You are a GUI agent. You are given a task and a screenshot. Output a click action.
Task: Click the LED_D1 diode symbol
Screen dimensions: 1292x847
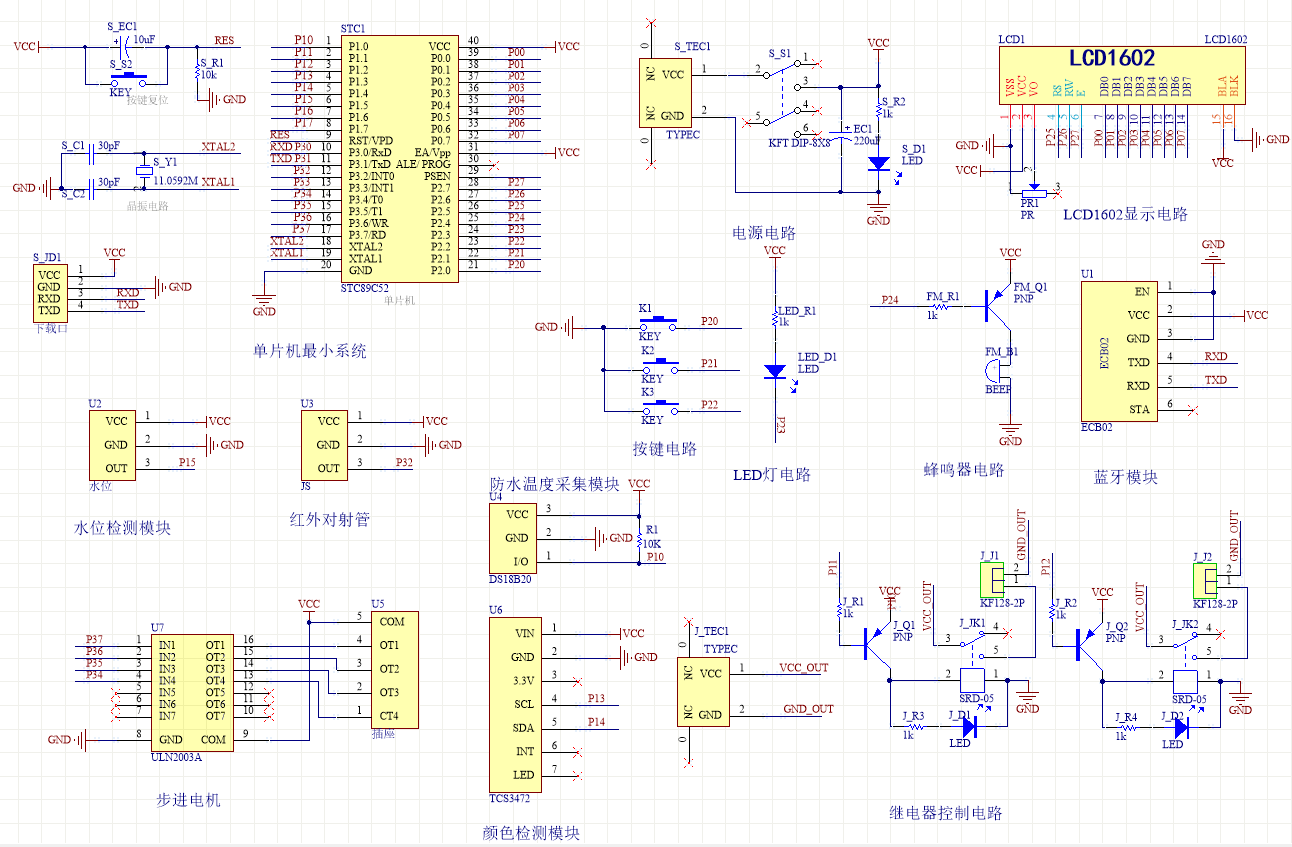pyautogui.click(x=774, y=371)
